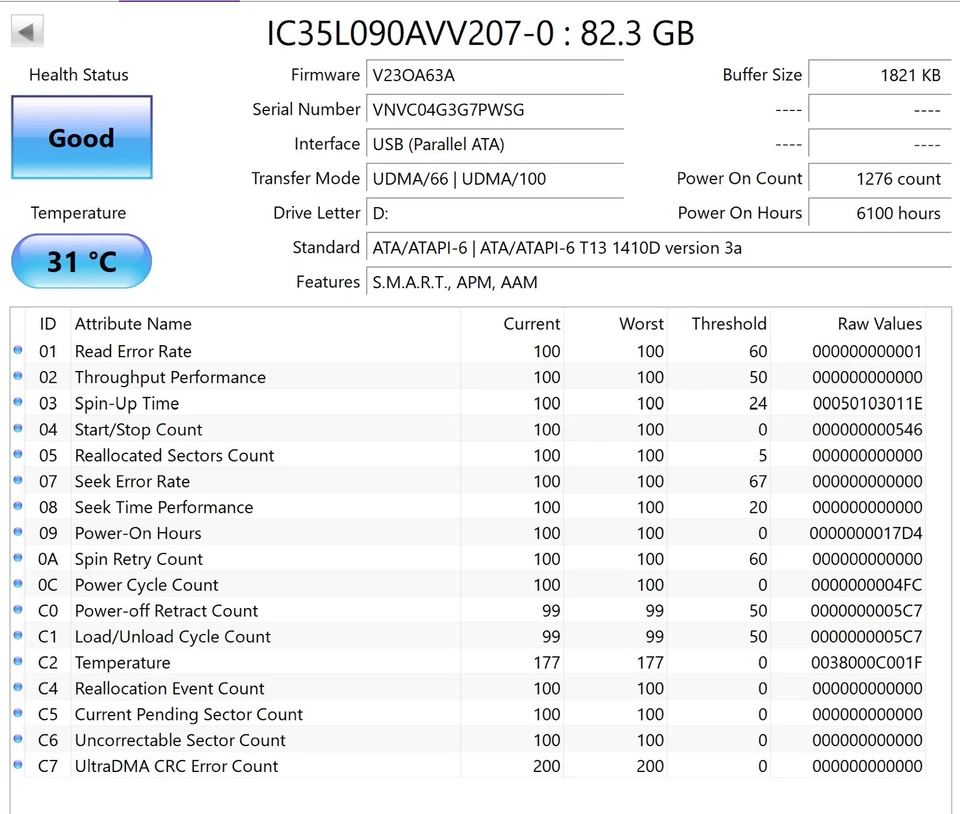Click the indicator next to Power-On Hours

click(x=17, y=533)
